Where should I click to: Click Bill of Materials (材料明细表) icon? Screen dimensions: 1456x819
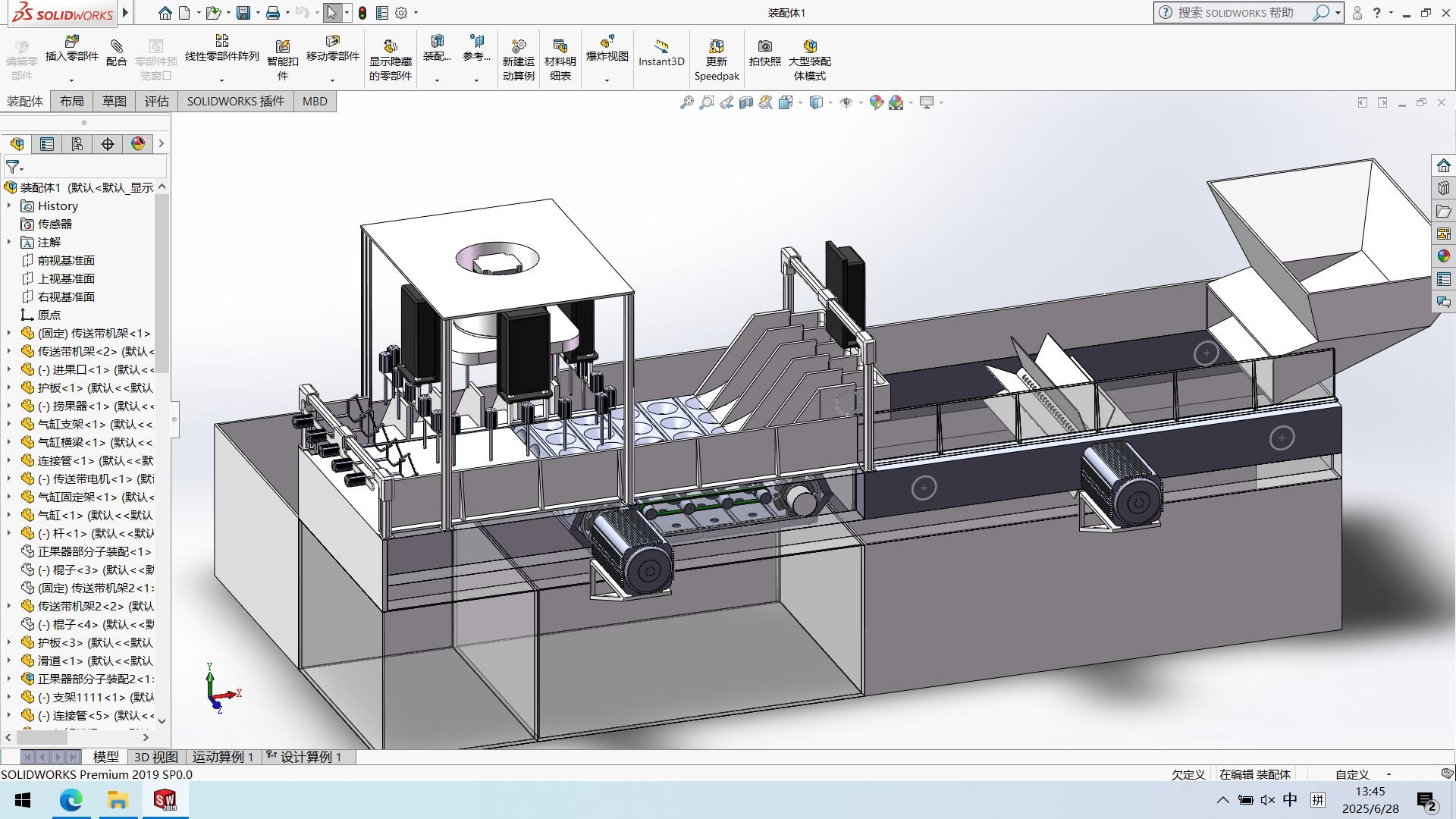[x=560, y=47]
